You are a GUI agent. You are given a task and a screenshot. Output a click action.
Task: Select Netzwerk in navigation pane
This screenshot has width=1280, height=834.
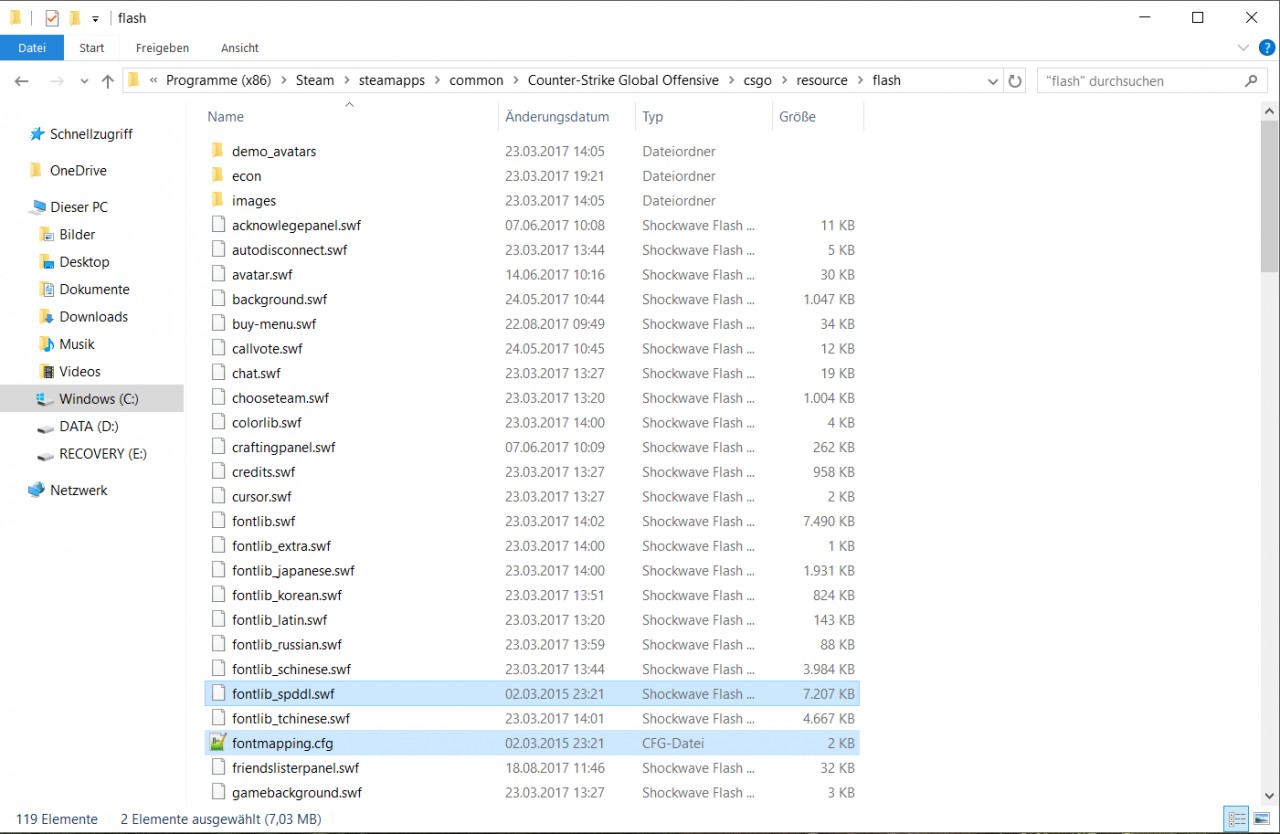[x=78, y=490]
